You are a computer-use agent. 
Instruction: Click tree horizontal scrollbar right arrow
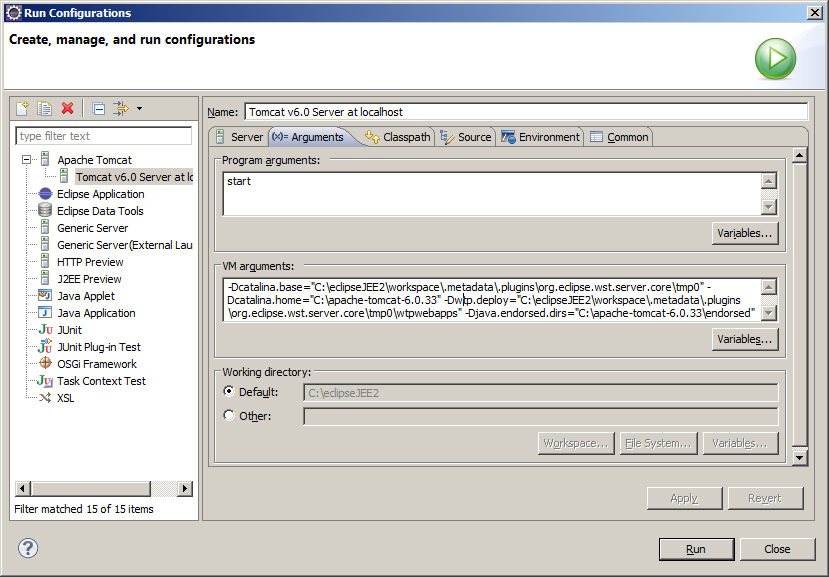click(x=185, y=488)
